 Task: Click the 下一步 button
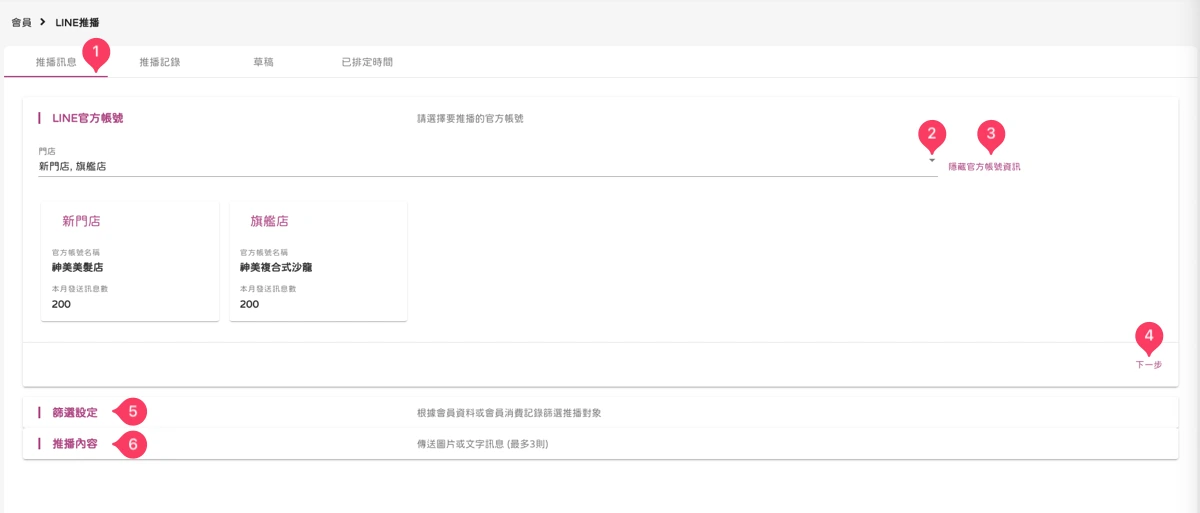click(1148, 365)
